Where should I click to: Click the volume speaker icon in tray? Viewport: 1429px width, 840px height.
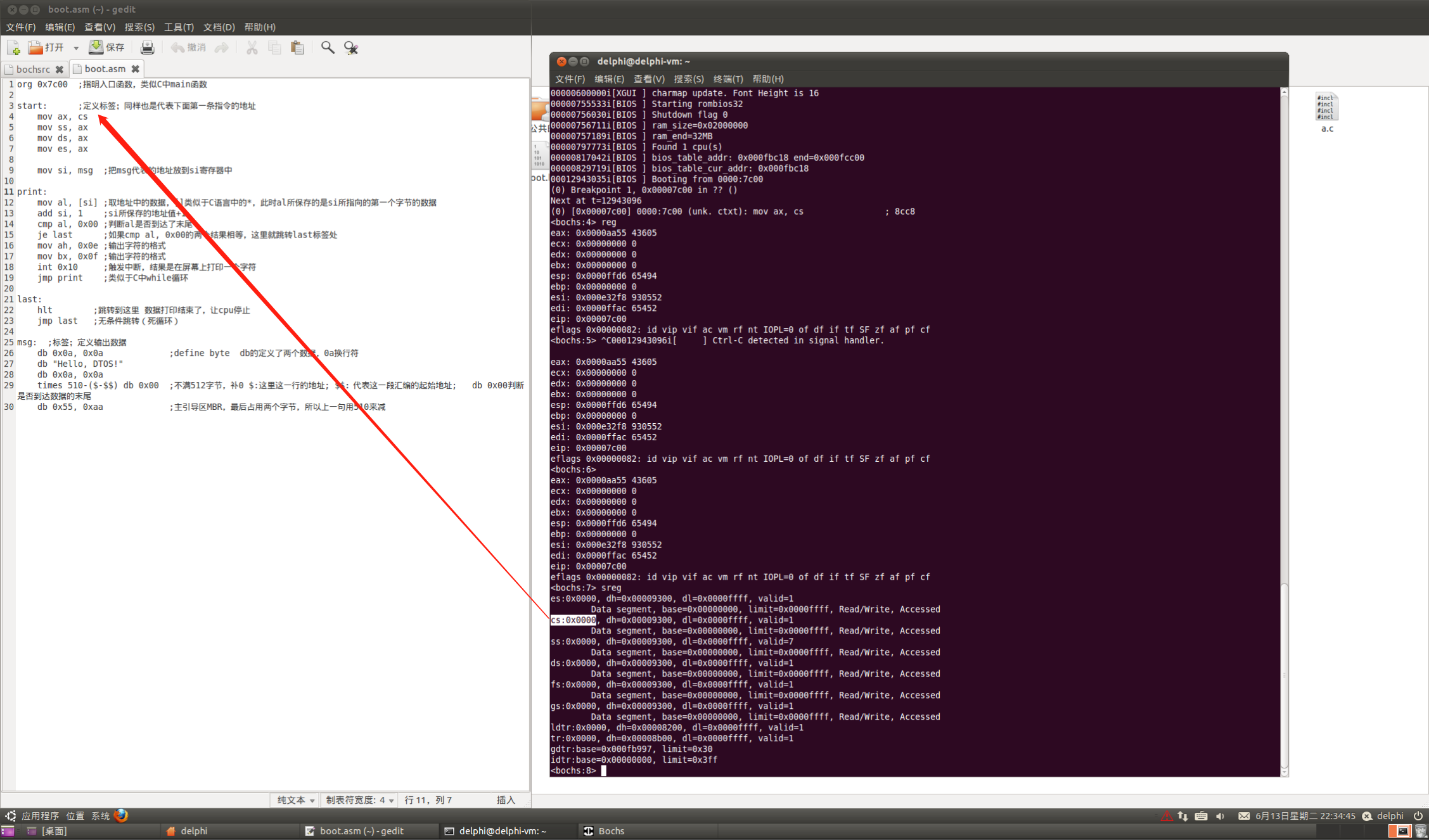click(x=1219, y=816)
